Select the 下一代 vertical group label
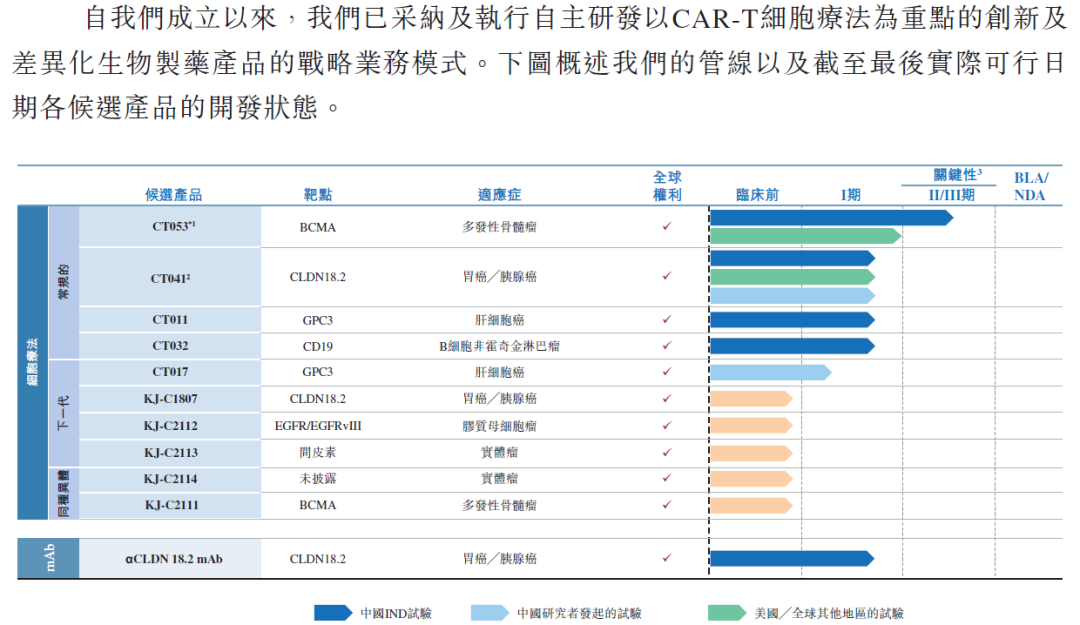Viewport: 1080px width, 625px height. tap(64, 412)
